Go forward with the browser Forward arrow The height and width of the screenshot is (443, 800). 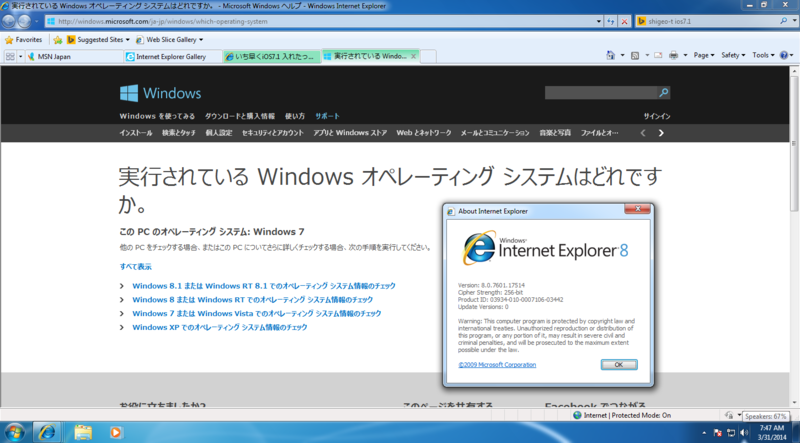(24, 21)
